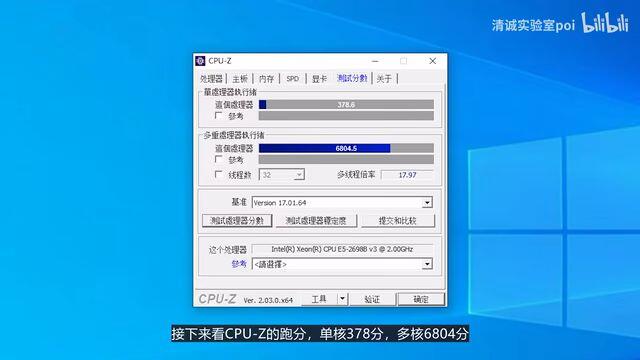Minimize the CPU-Z window
Screen dimensions: 640x360
tap(375, 61)
